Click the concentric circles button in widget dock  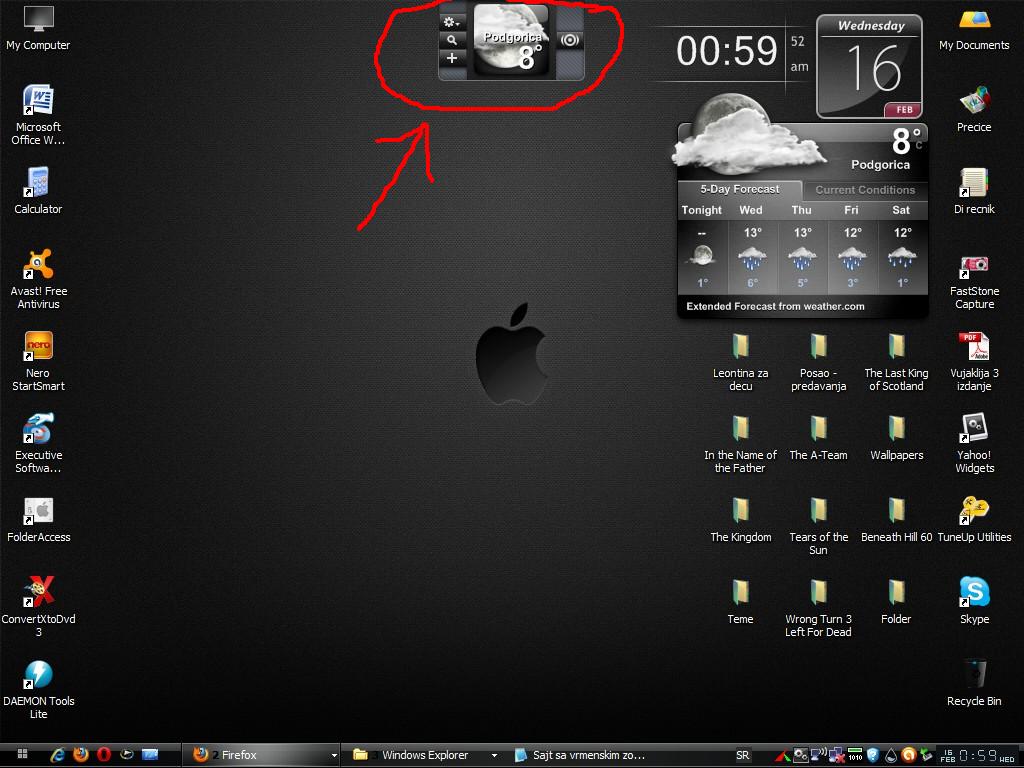coord(570,40)
